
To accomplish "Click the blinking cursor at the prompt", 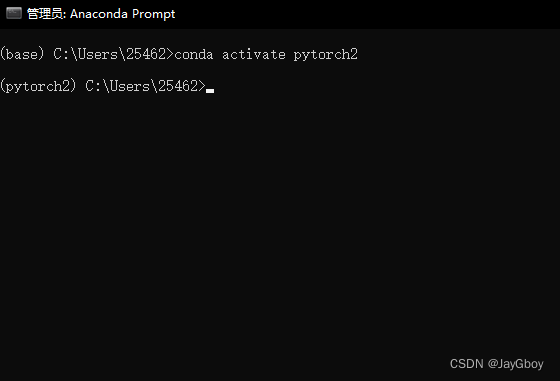I will (210, 91).
